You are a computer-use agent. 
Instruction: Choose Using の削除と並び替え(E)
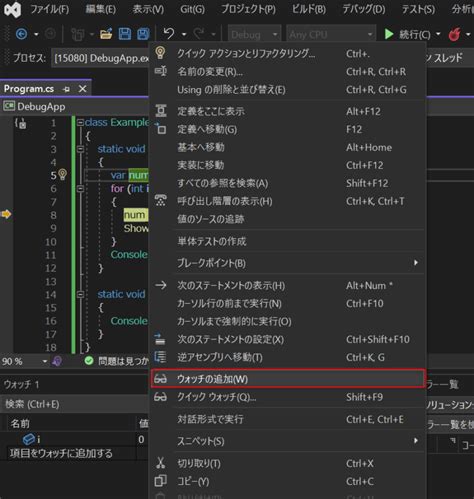coord(287,89)
